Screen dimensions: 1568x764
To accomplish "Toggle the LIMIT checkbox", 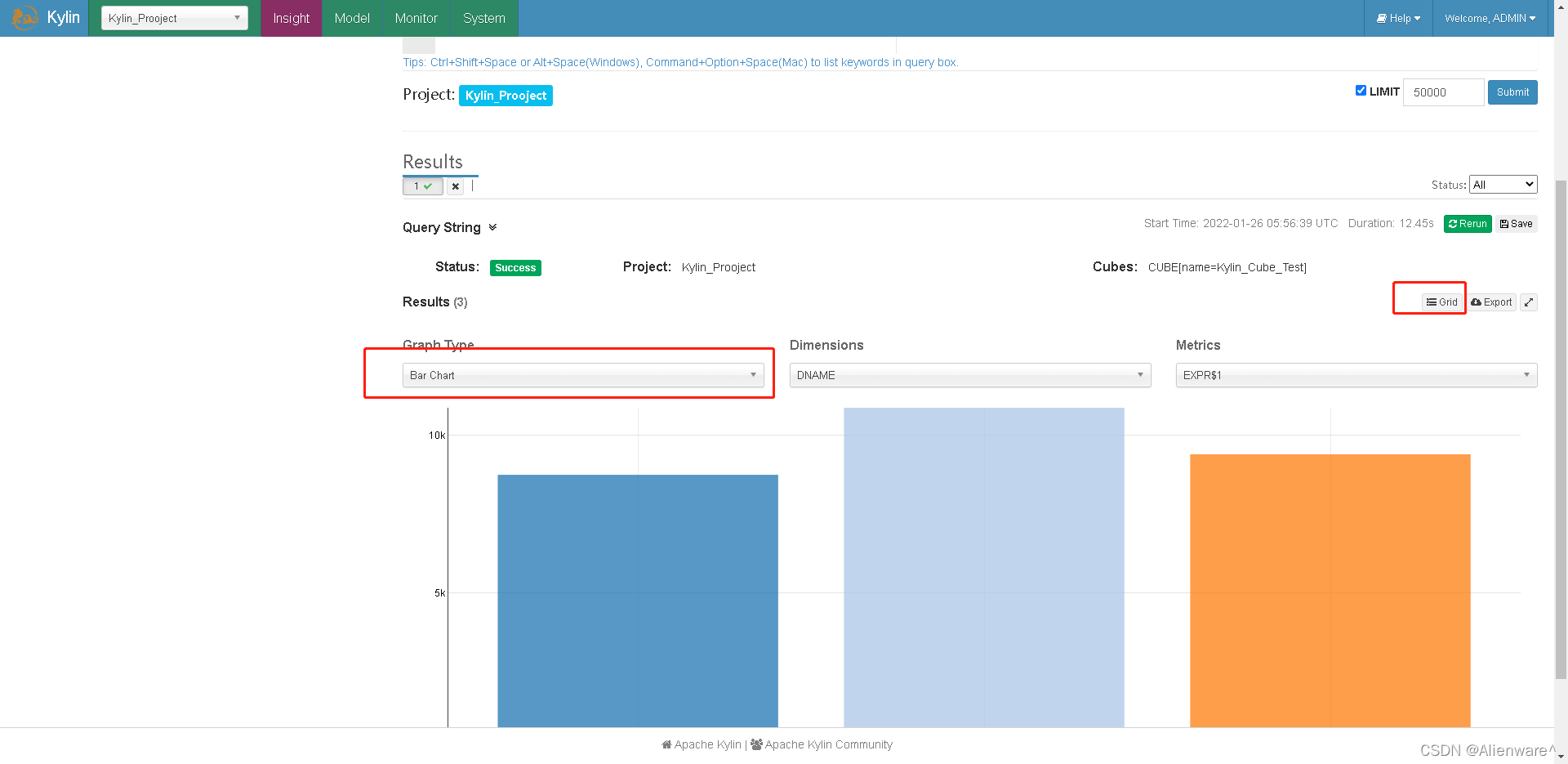I will click(x=1361, y=91).
